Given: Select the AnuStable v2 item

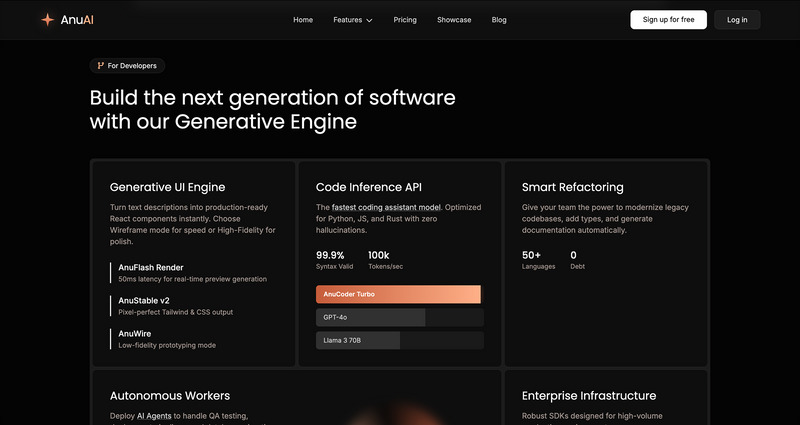Looking at the screenshot, I should click(172, 306).
